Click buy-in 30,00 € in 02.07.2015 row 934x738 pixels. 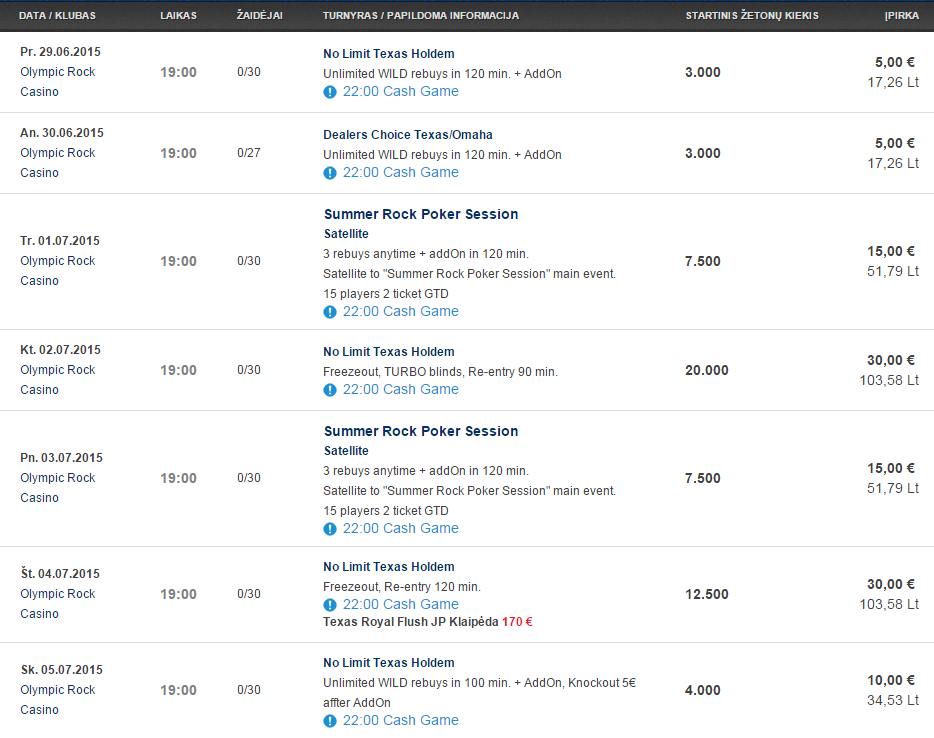click(x=891, y=360)
